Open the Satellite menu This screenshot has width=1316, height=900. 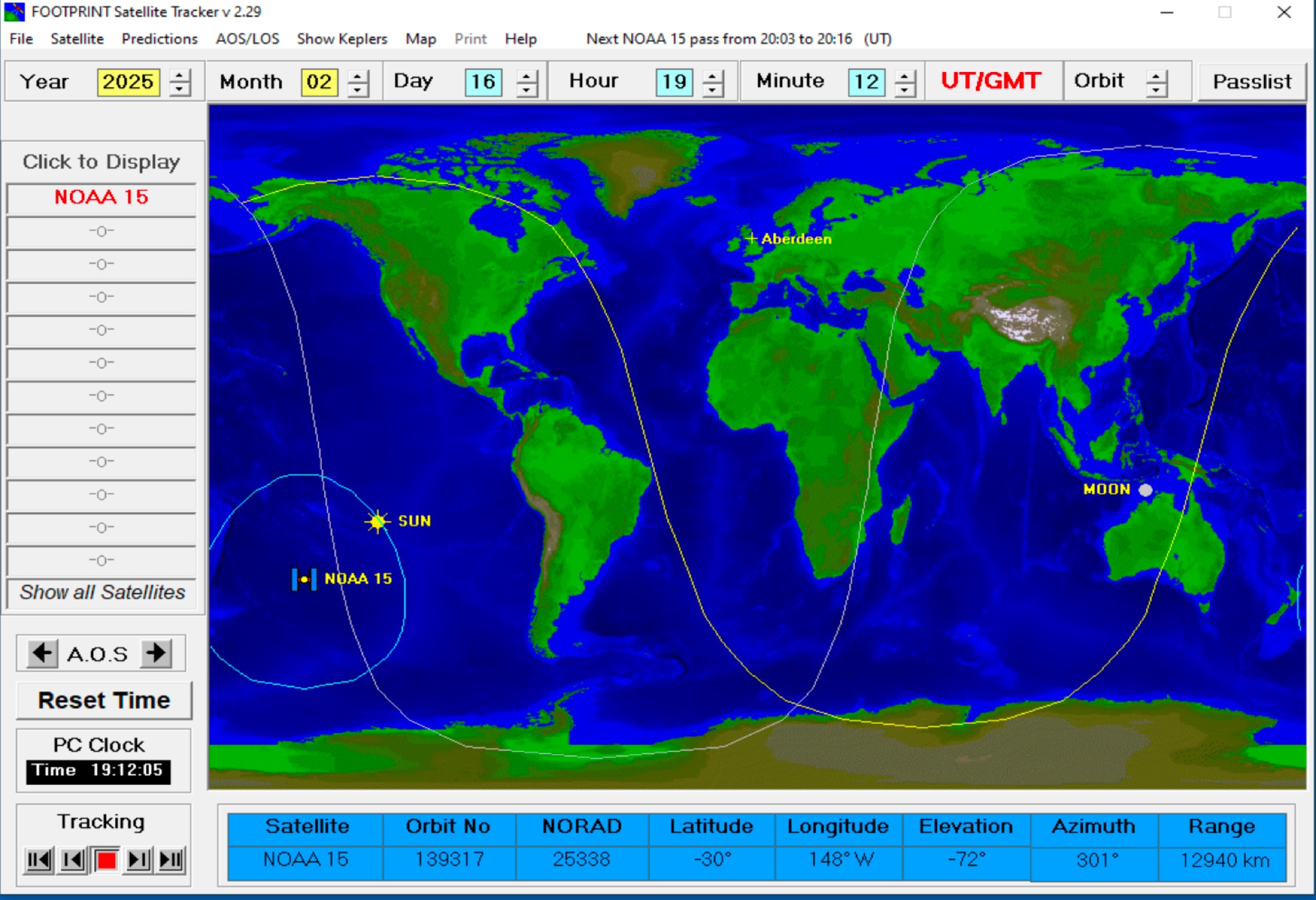pos(77,39)
